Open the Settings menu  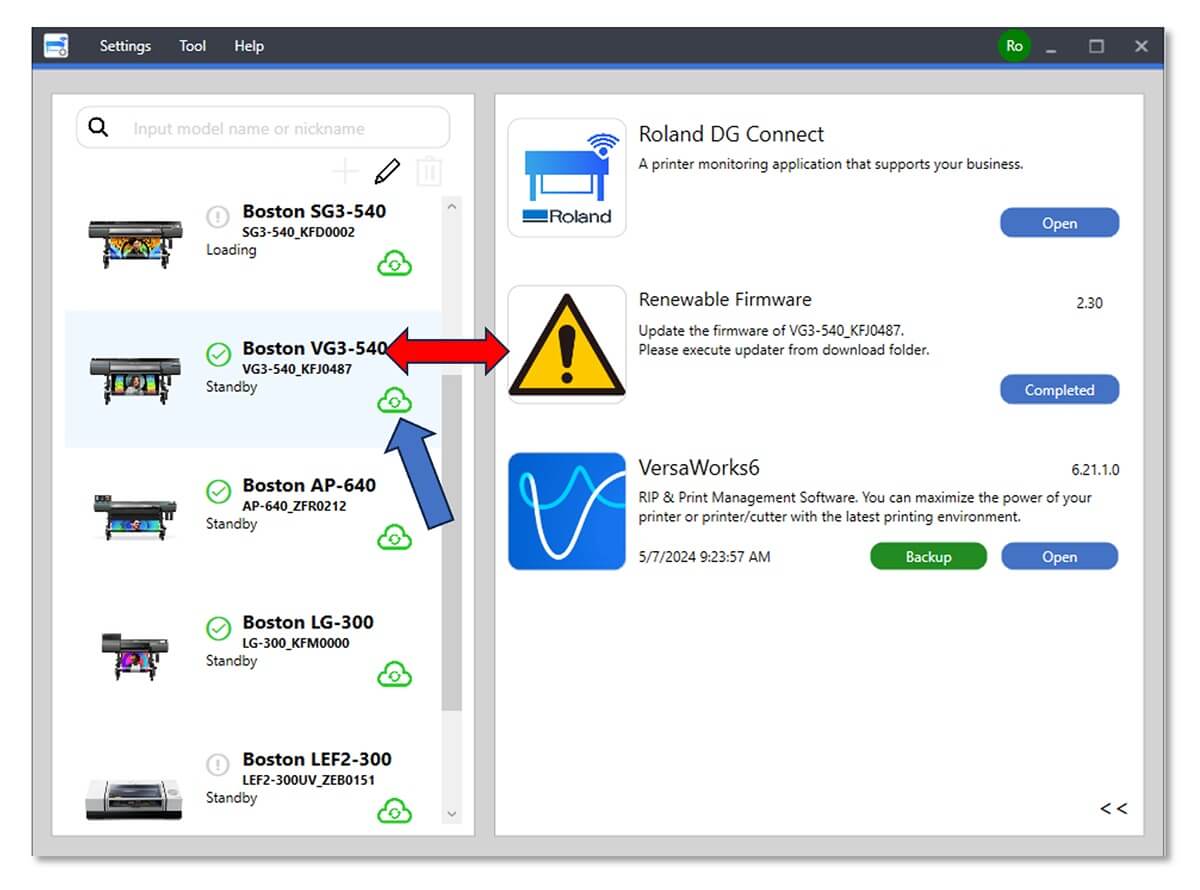(125, 46)
